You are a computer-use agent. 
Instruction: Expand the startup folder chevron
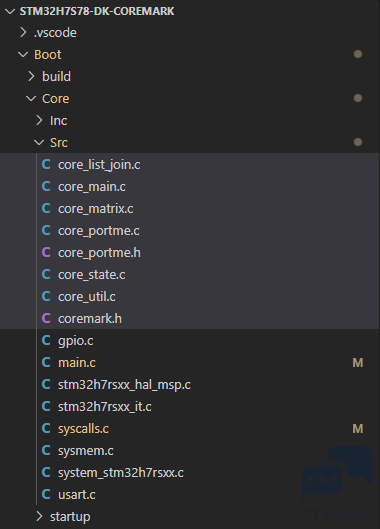point(39,517)
